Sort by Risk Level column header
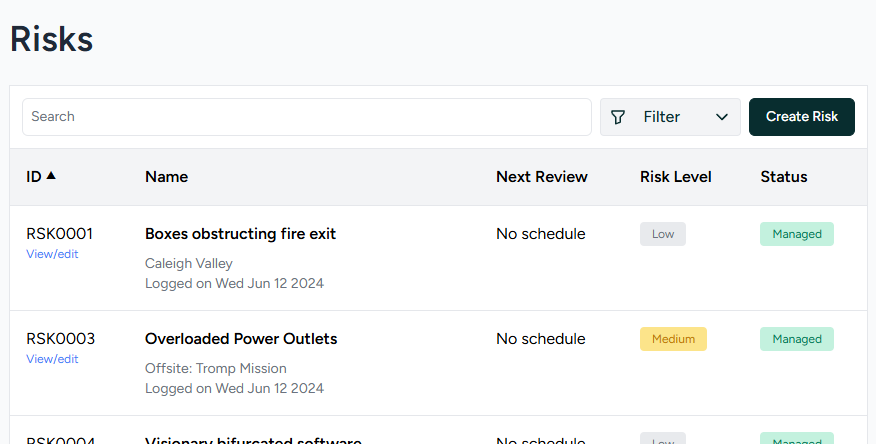The width and height of the screenshot is (876, 444). tap(675, 177)
